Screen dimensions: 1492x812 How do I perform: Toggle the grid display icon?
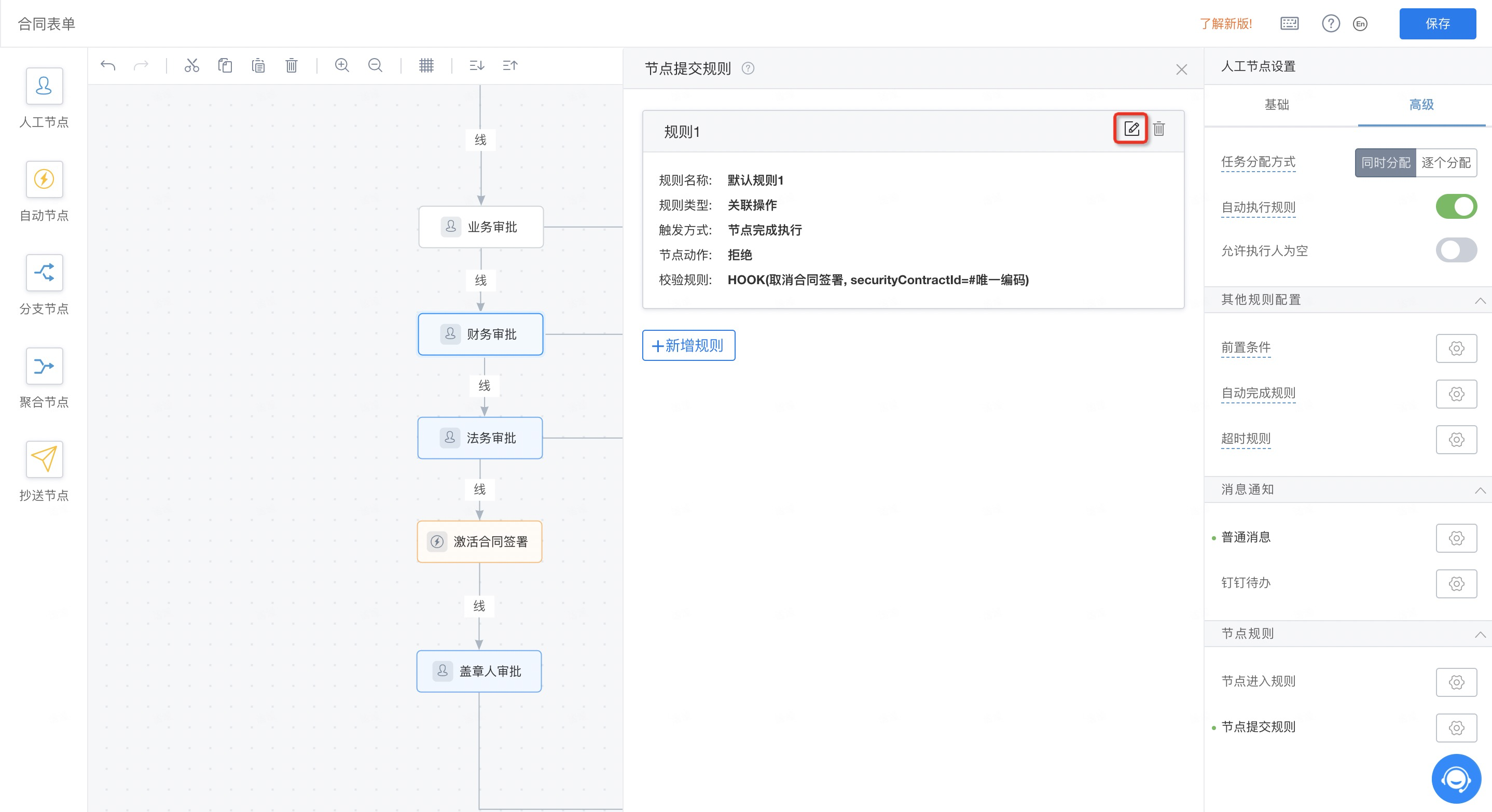click(x=426, y=65)
